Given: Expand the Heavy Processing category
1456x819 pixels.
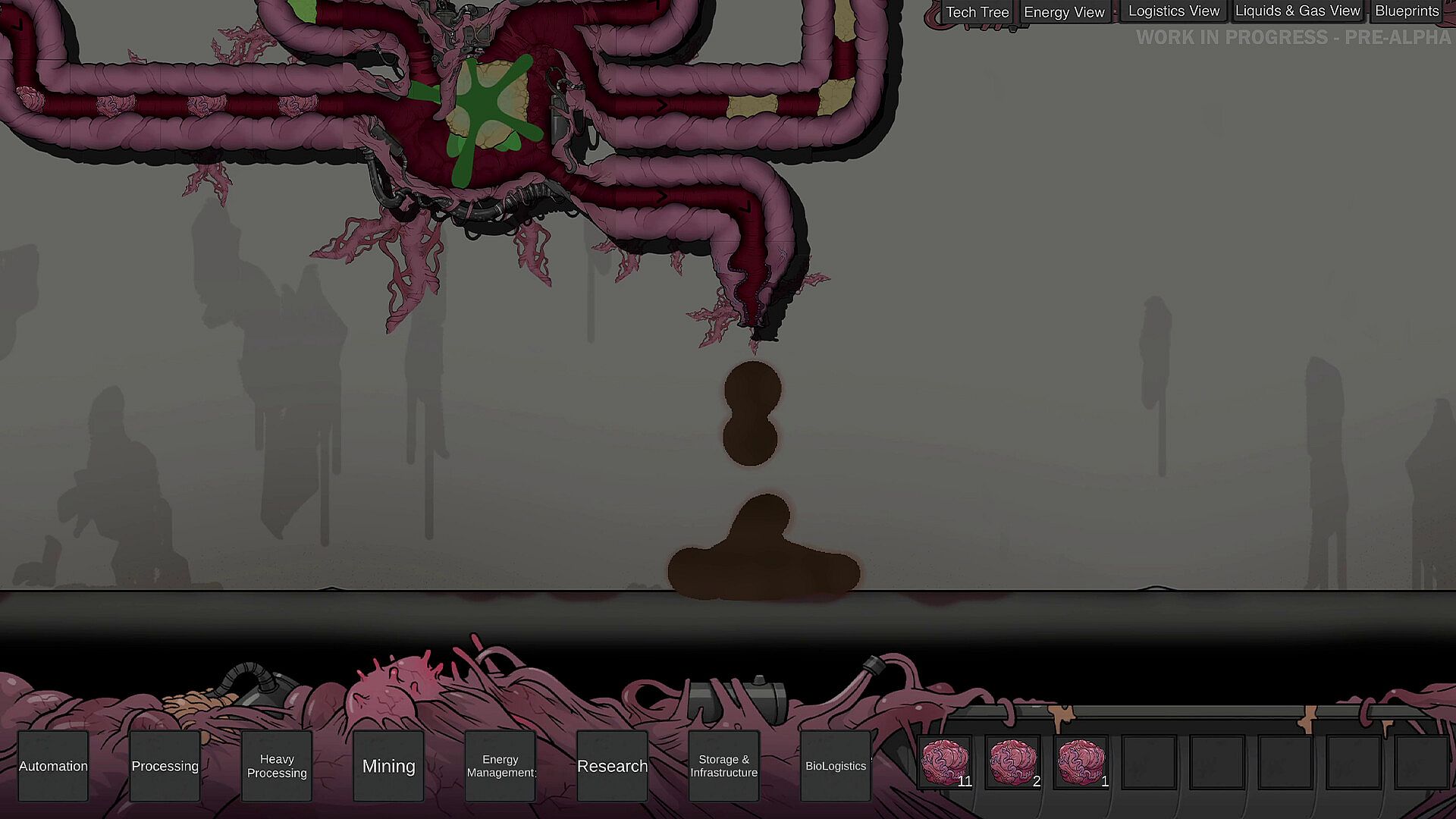Looking at the screenshot, I should (277, 766).
